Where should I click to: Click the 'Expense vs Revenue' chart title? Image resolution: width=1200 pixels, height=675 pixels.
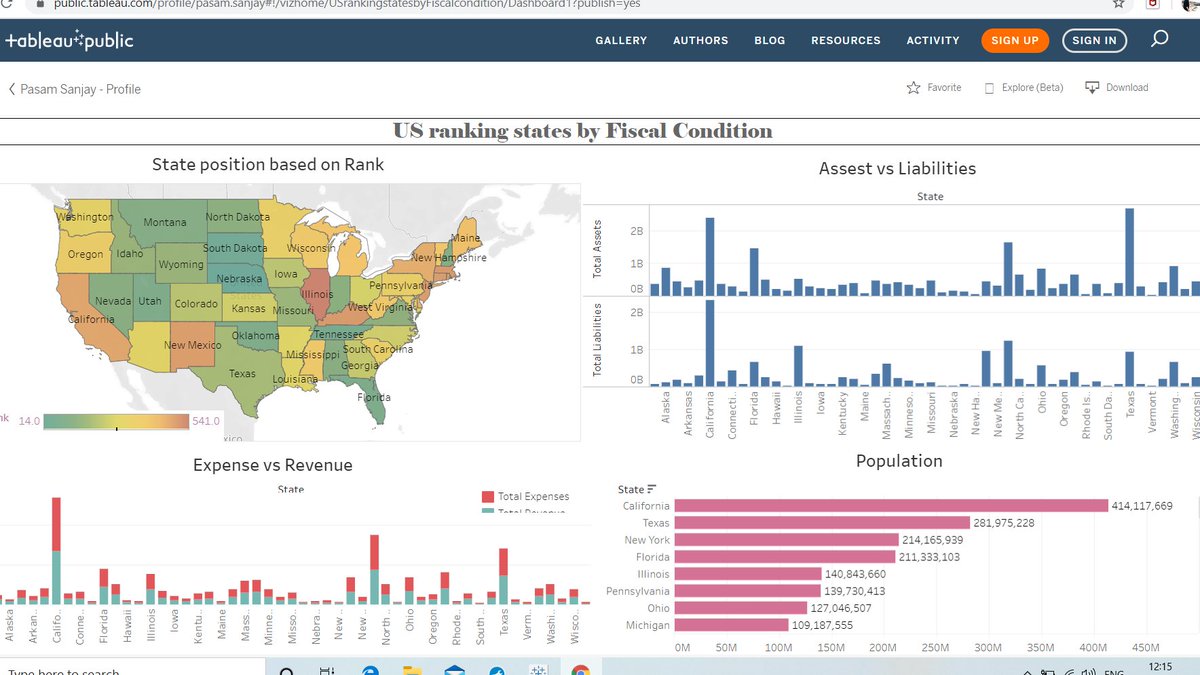coord(273,465)
